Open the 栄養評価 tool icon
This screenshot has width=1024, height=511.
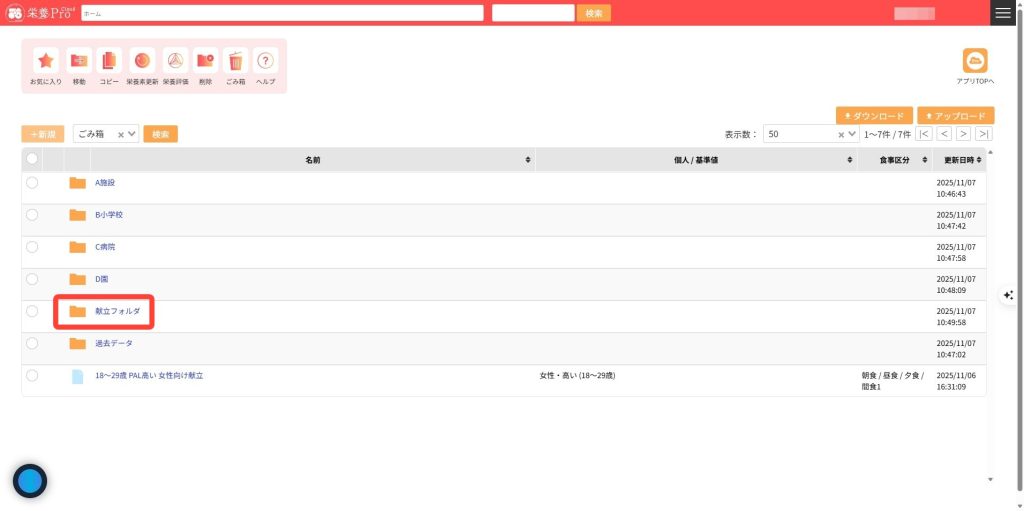click(x=175, y=61)
